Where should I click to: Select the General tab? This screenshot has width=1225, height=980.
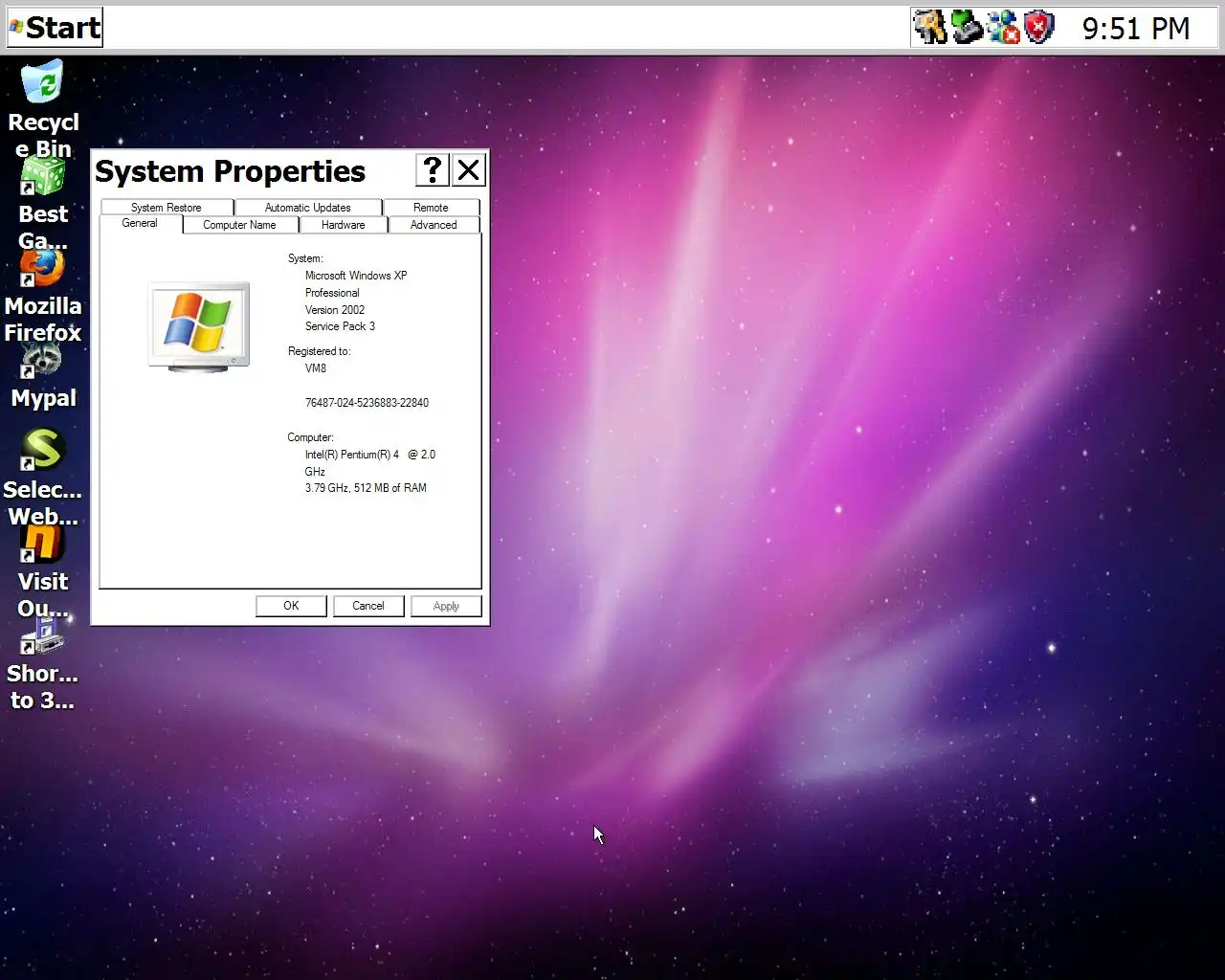pyautogui.click(x=140, y=223)
